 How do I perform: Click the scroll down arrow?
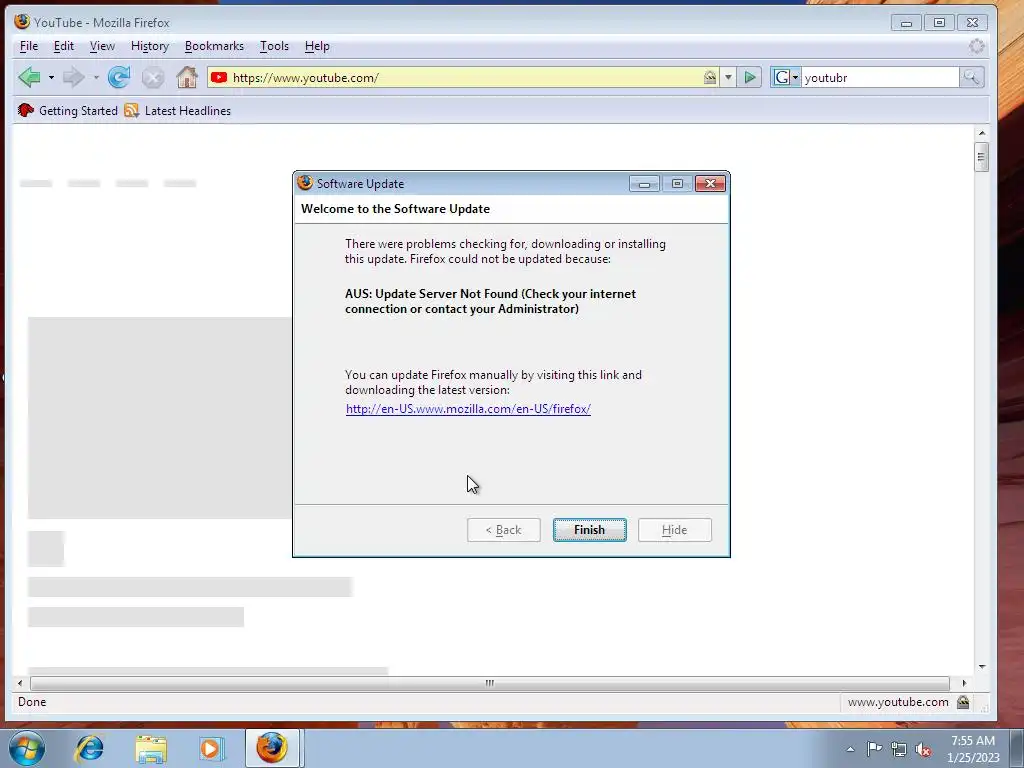point(982,667)
